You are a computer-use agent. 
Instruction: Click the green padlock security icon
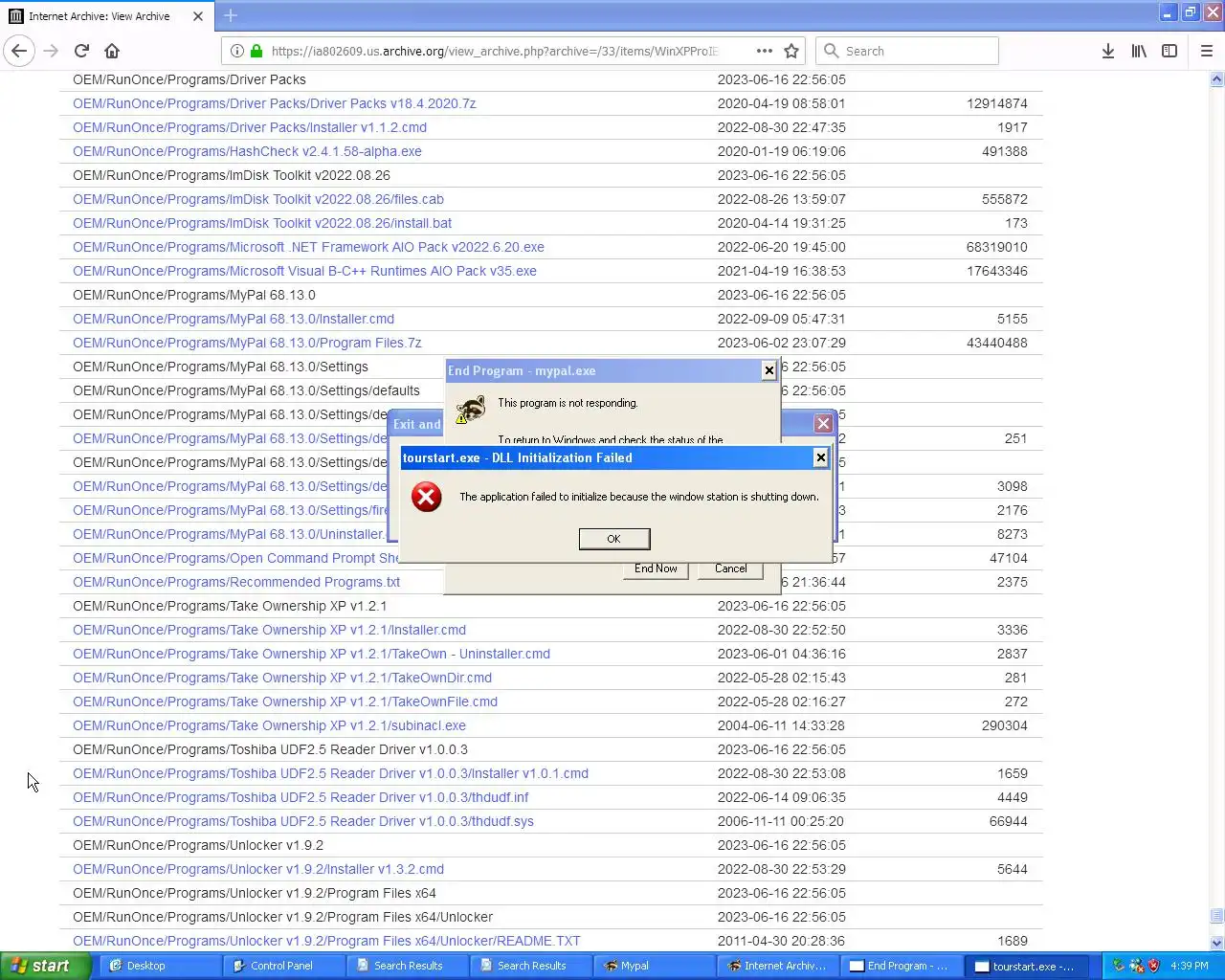coord(256,51)
